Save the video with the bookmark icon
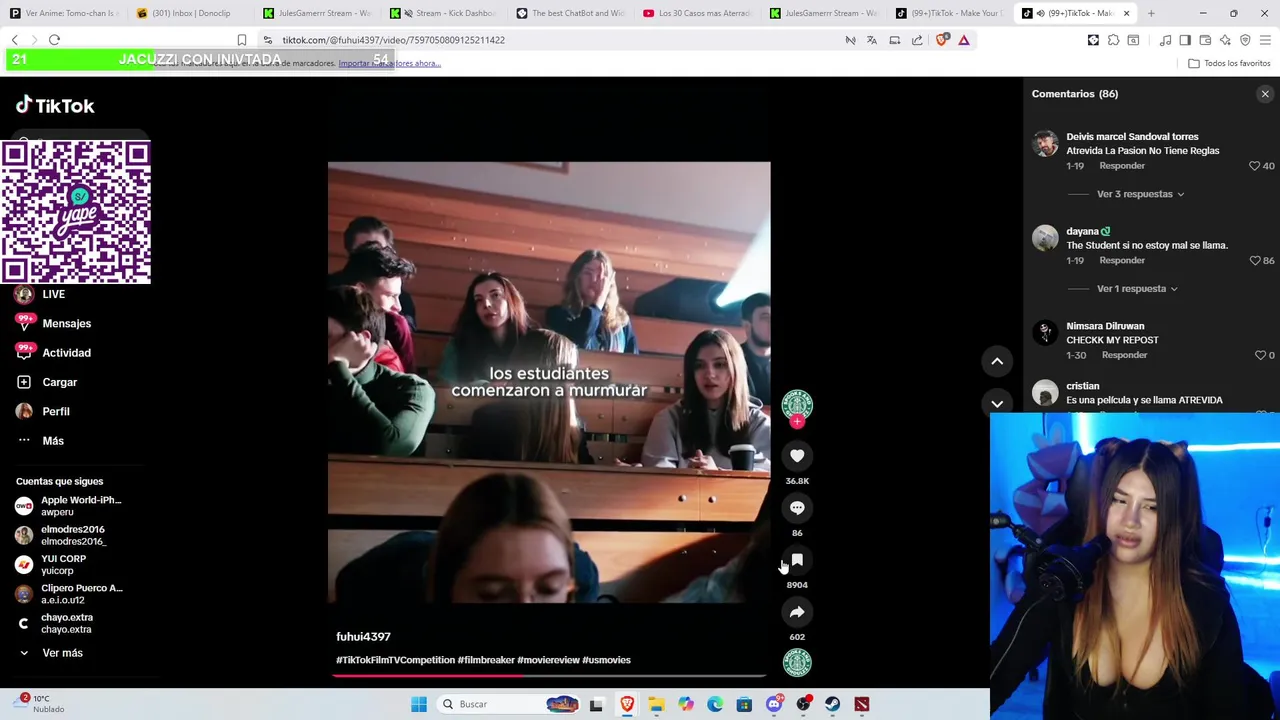Viewport: 1280px width, 720px height. (797, 560)
